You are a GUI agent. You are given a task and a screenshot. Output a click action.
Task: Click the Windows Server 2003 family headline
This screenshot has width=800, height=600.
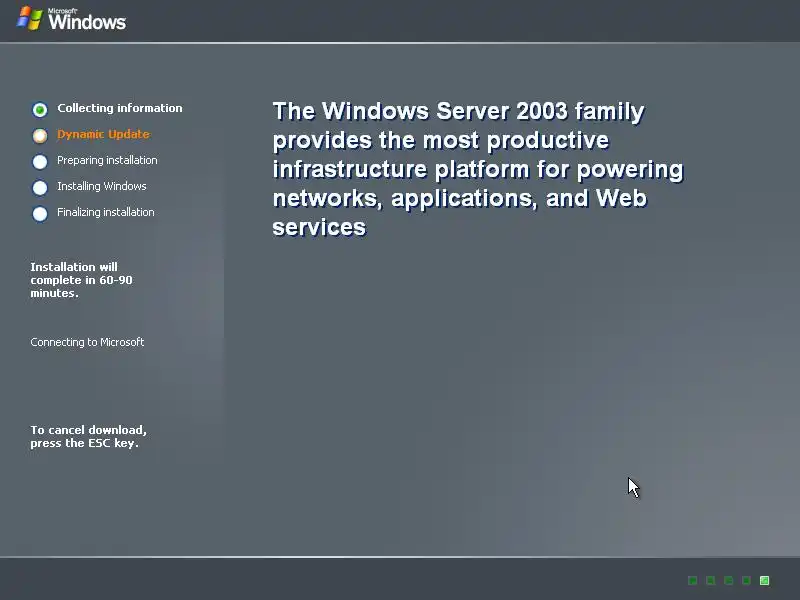coord(478,169)
